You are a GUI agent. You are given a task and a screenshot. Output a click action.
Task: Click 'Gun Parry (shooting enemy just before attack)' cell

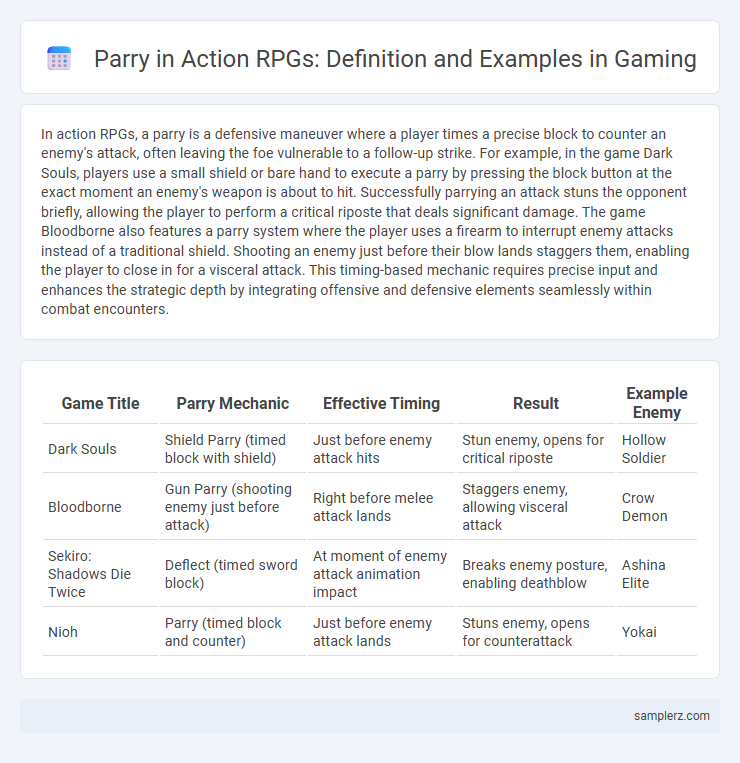click(233, 507)
